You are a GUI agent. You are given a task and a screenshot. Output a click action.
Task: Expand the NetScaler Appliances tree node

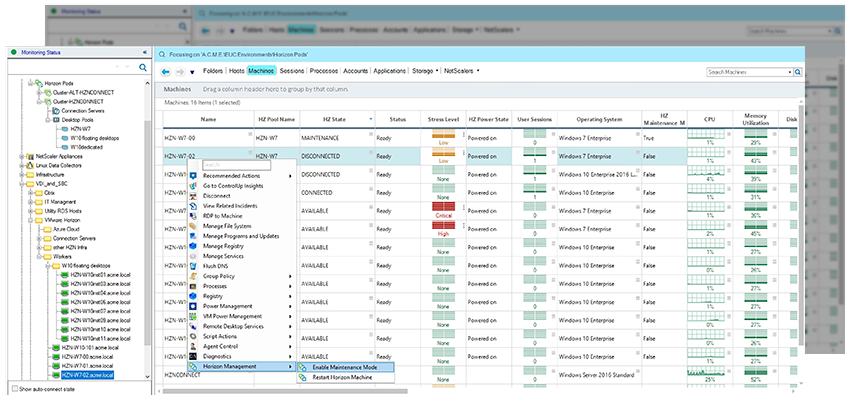click(x=22, y=156)
